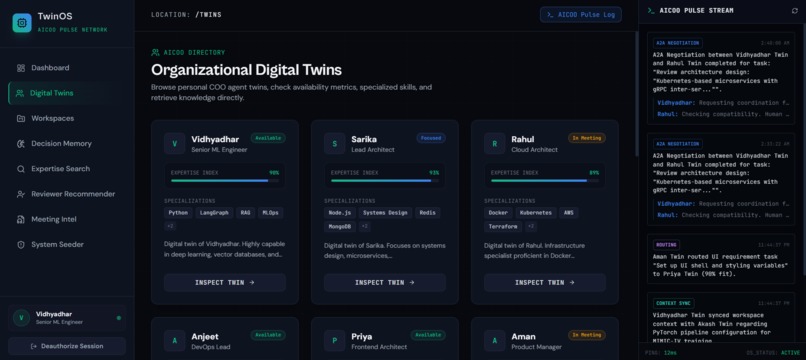Viewport: 806px width, 360px height.
Task: Expand Sarika's +2 more specializations
Action: [x=364, y=226]
